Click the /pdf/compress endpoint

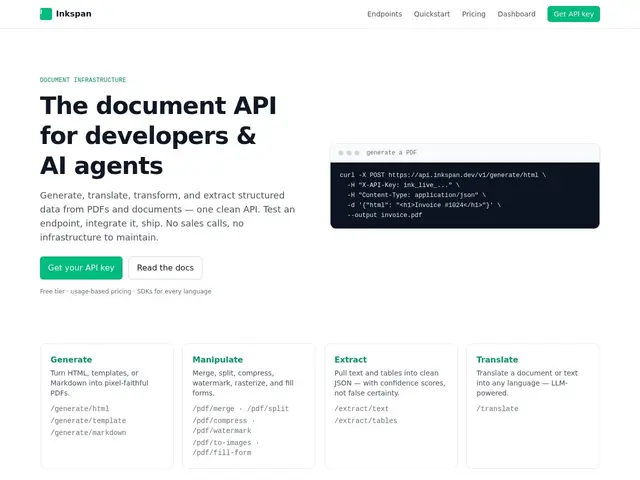pos(220,420)
